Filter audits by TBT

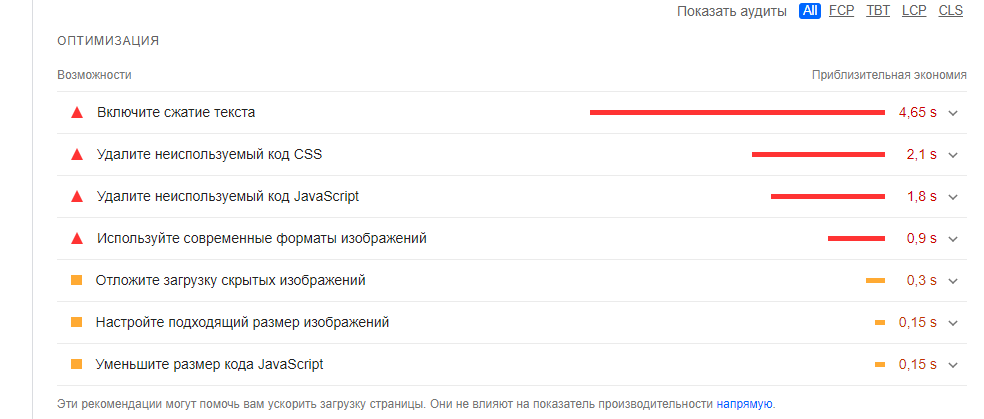878,11
